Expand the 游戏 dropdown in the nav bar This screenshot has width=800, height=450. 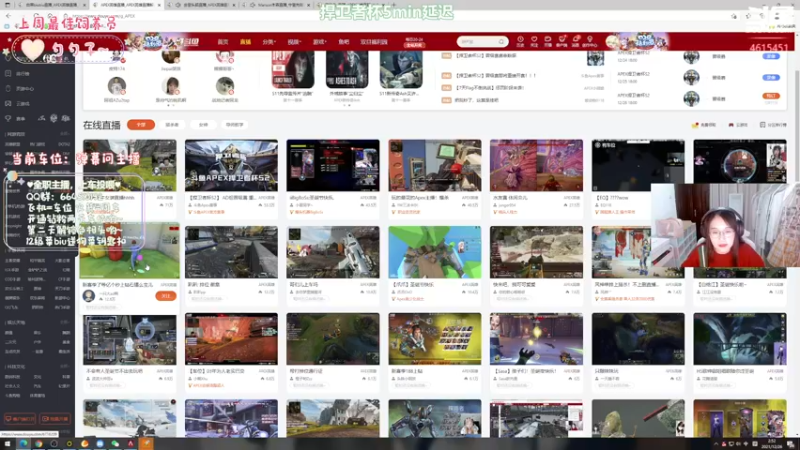click(x=319, y=42)
